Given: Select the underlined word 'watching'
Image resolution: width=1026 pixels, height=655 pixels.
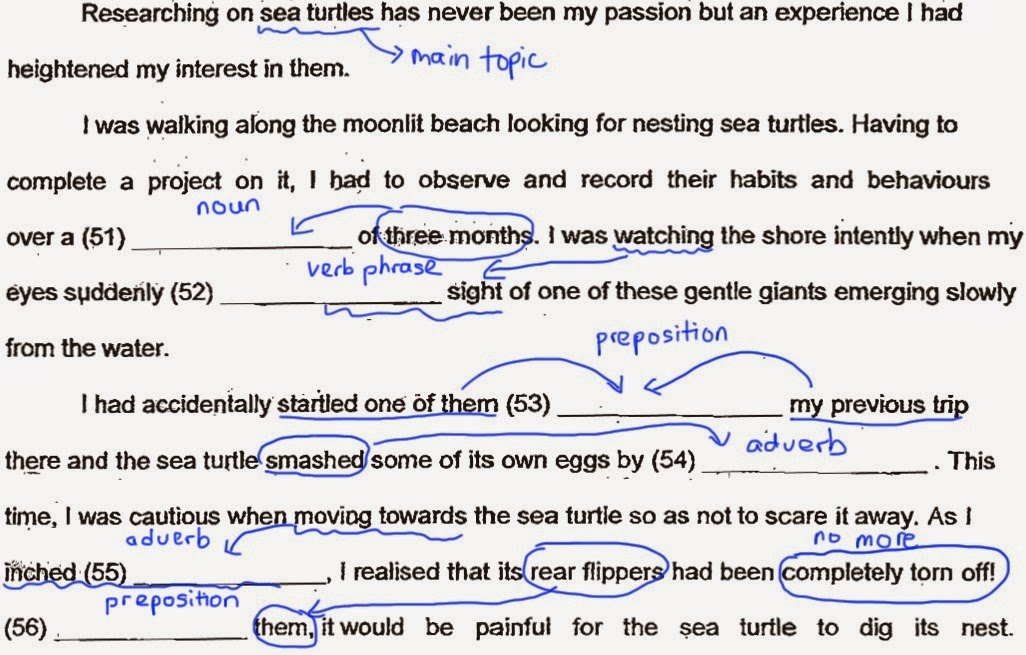Looking at the screenshot, I should click(664, 237).
